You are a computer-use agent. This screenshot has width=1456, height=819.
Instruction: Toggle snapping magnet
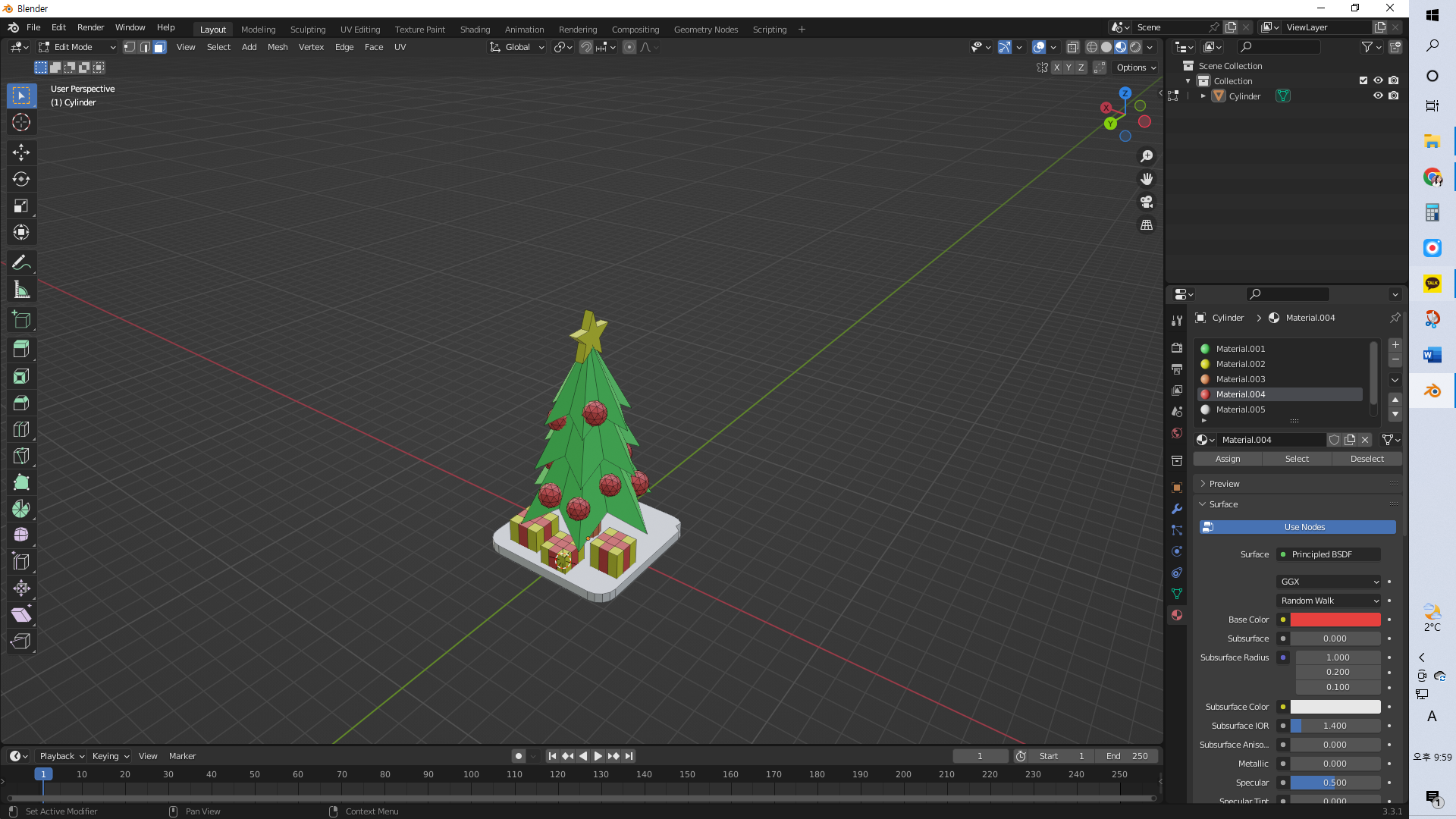tap(586, 47)
